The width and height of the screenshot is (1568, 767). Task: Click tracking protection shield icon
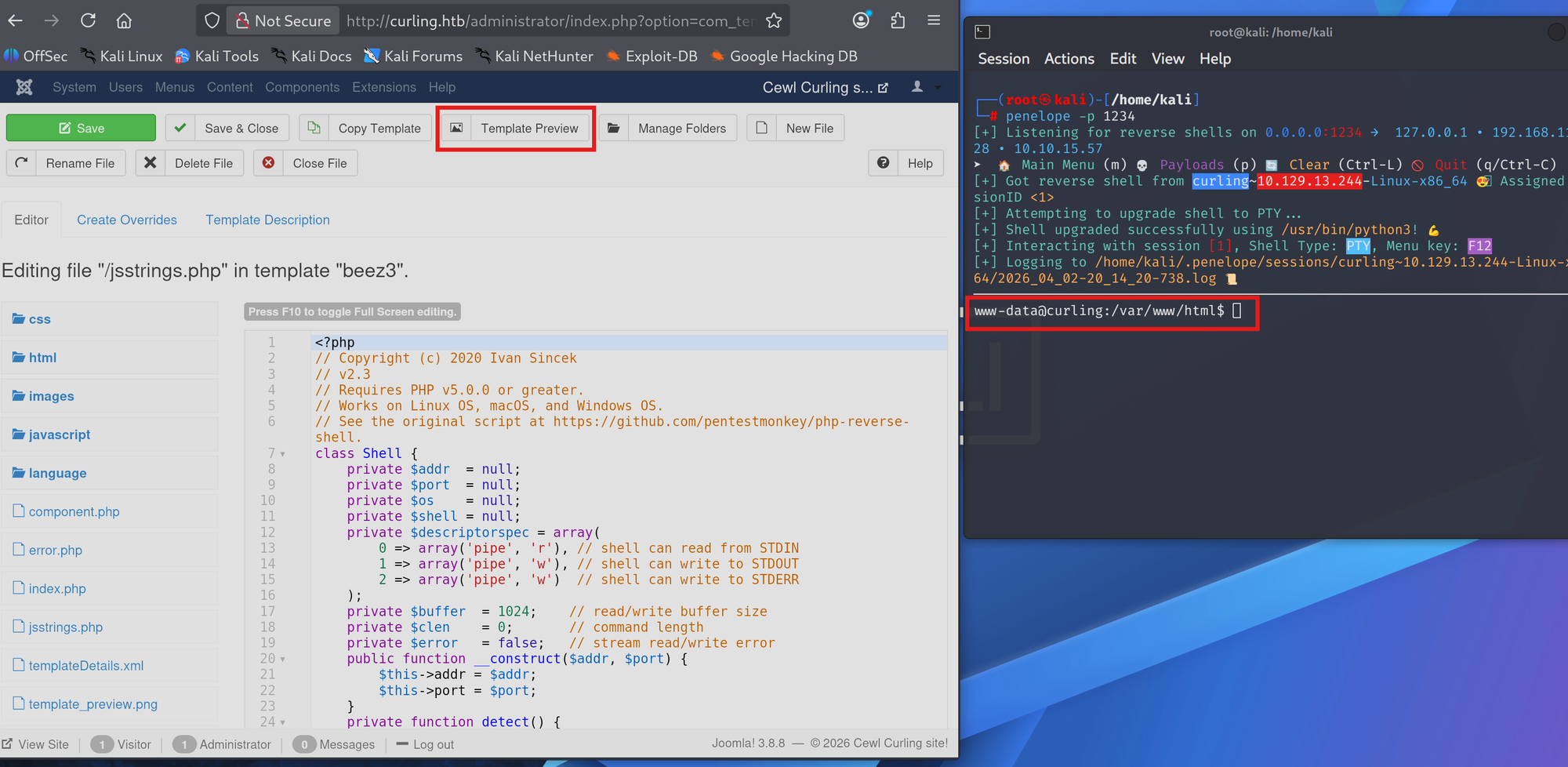[212, 20]
